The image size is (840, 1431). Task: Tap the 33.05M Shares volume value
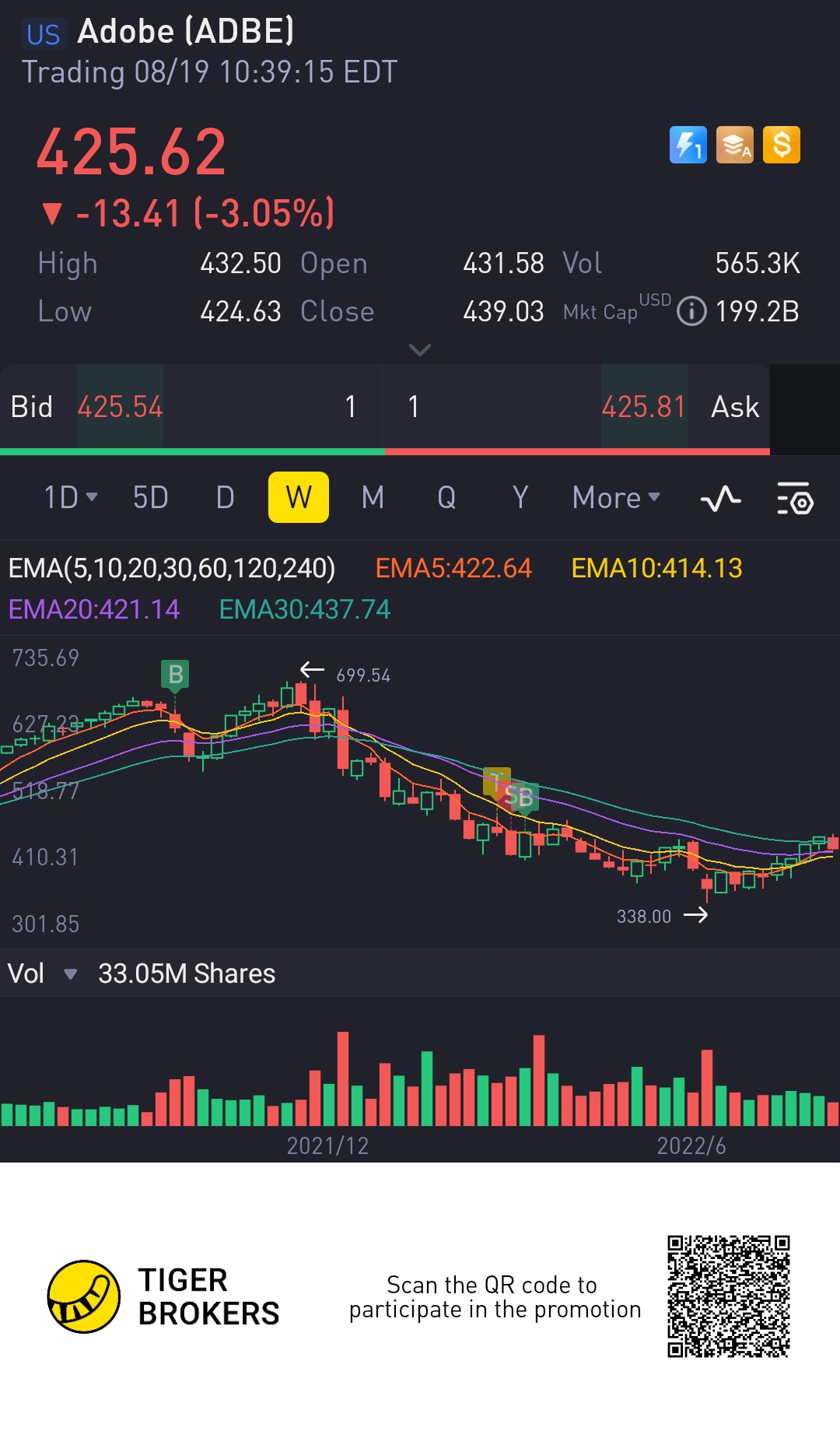coord(187,973)
